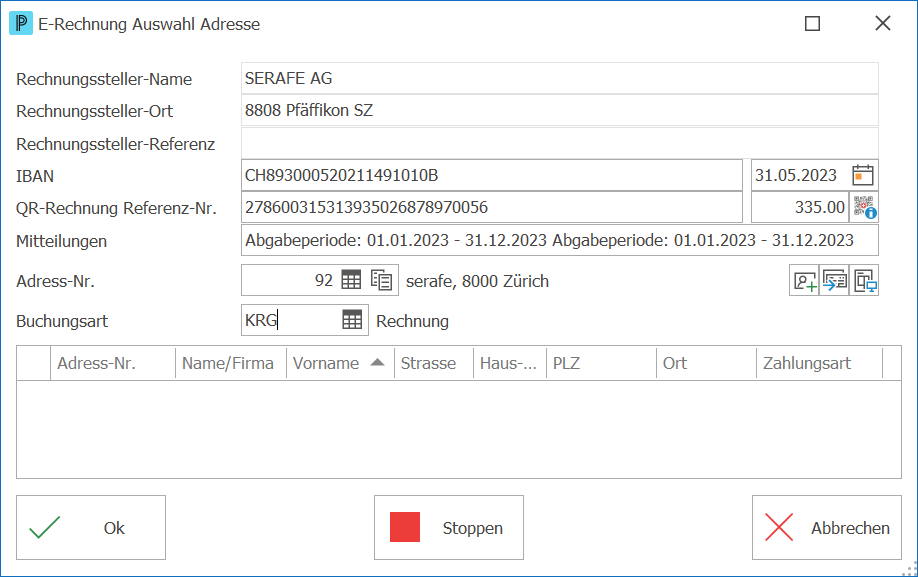Image resolution: width=918 pixels, height=577 pixels.
Task: Sort by the Ort column header
Action: pyautogui.click(x=706, y=363)
